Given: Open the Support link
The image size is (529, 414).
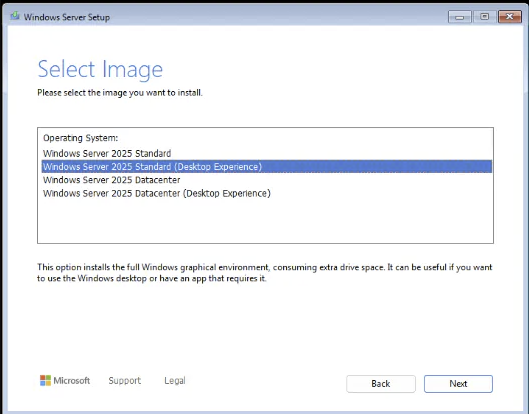Looking at the screenshot, I should (x=124, y=381).
